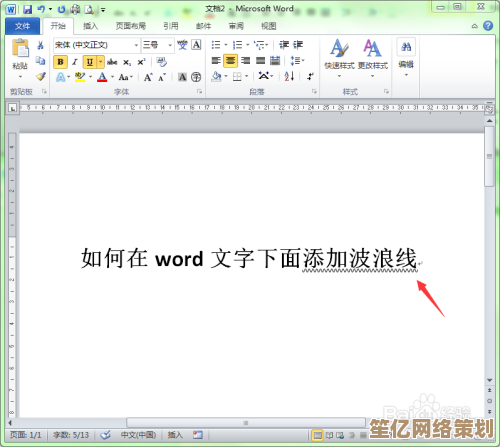The image size is (500, 447).
Task: Click the Clear Formatting eraser icon
Action: (x=161, y=62)
